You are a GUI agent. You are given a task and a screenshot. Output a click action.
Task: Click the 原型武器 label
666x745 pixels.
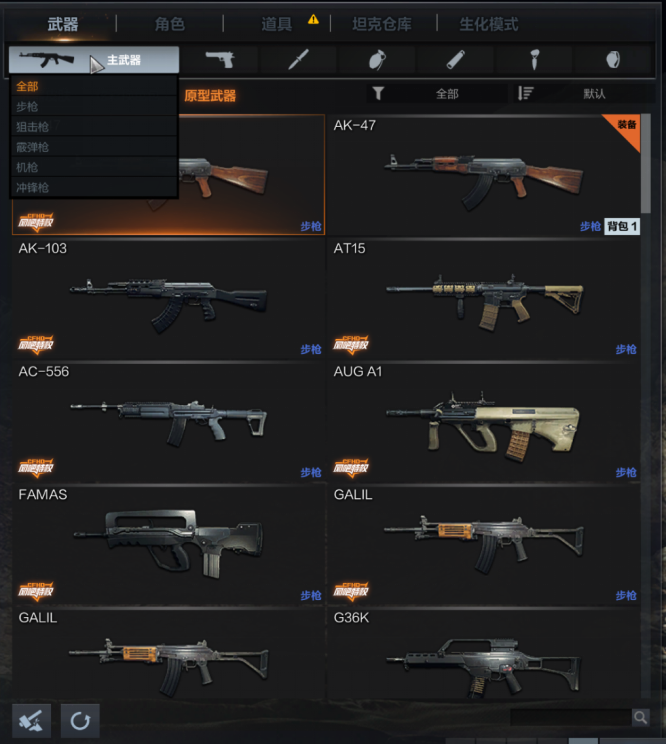coord(210,96)
